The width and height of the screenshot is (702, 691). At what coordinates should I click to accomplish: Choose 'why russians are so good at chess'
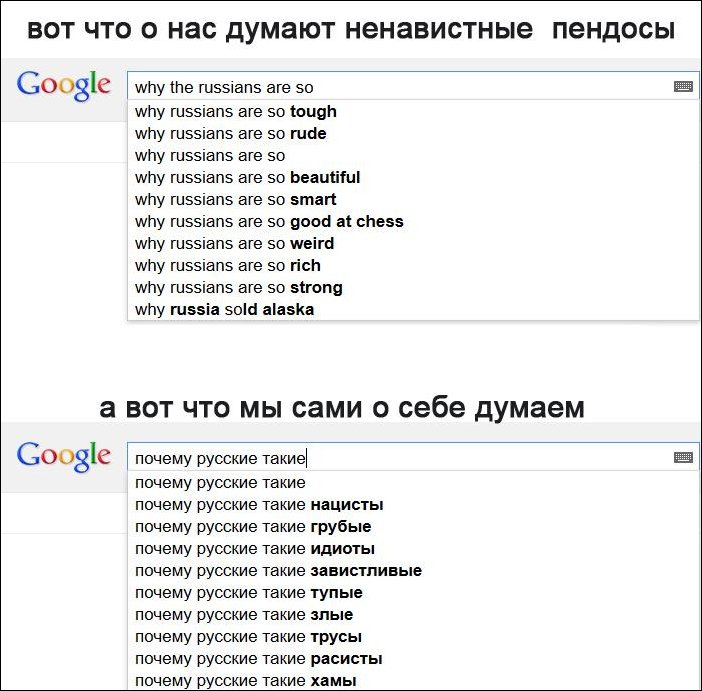tap(269, 221)
